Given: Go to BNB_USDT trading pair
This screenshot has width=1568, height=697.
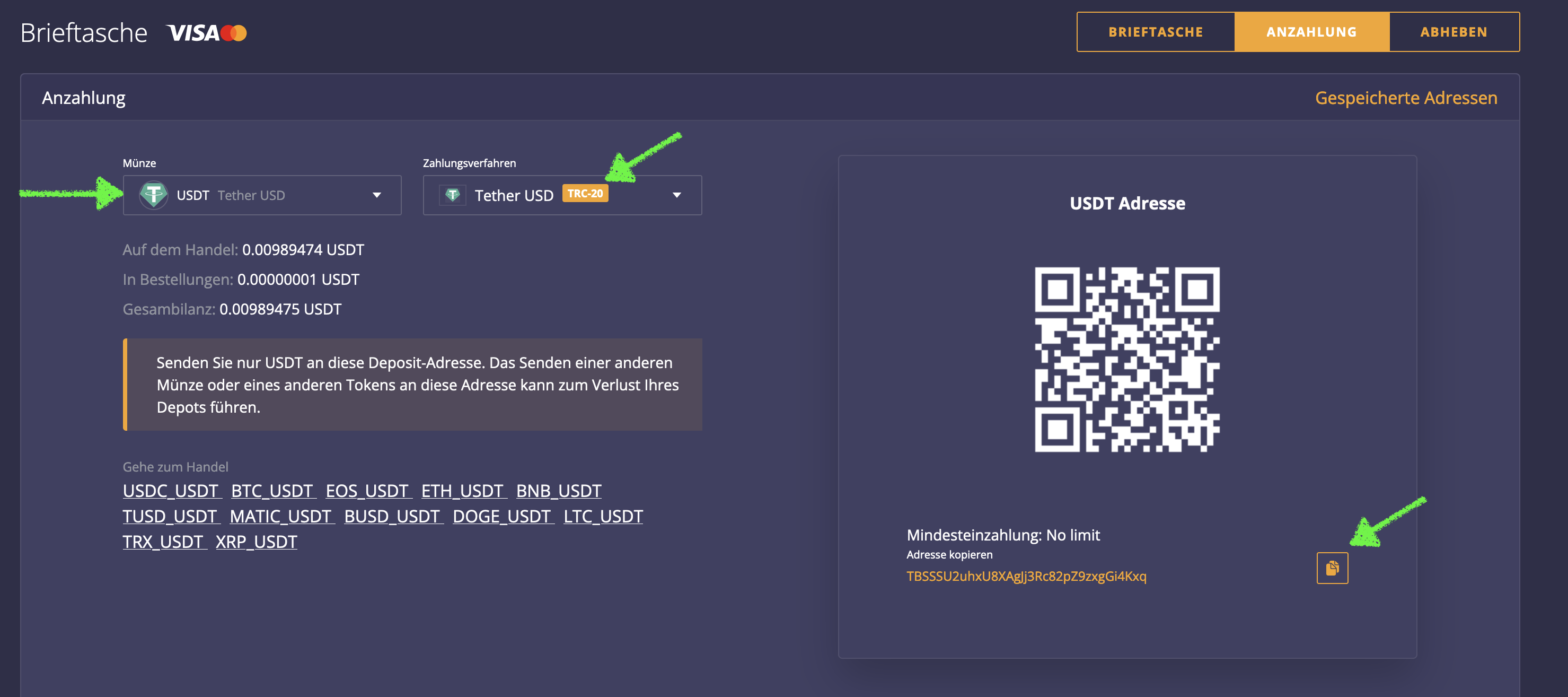Looking at the screenshot, I should pos(559,491).
